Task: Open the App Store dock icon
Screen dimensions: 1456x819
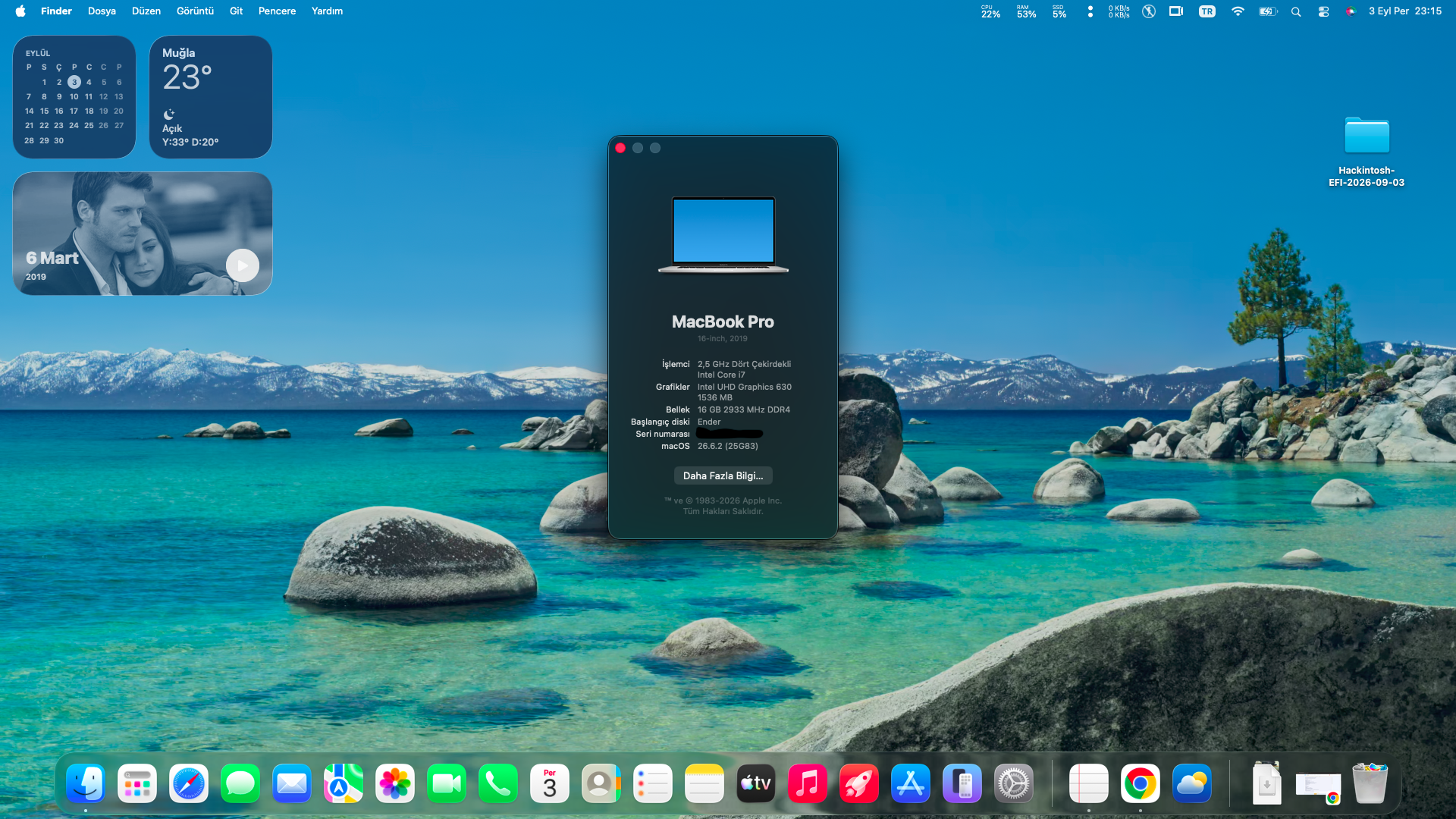Action: coord(911,783)
